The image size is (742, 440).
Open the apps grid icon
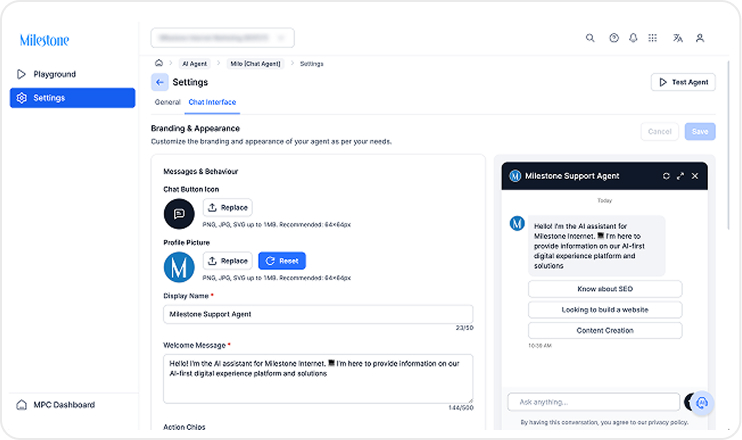tap(653, 38)
